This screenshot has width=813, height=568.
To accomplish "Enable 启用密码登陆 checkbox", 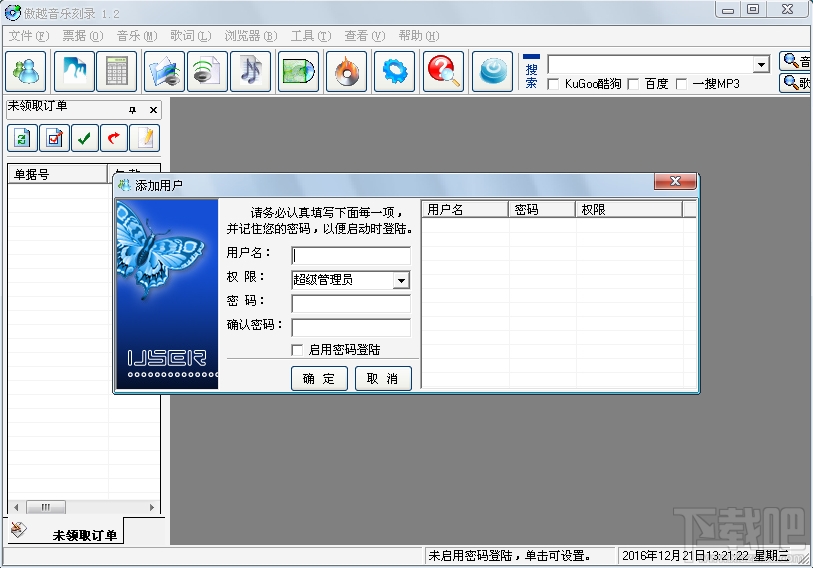I will 297,350.
